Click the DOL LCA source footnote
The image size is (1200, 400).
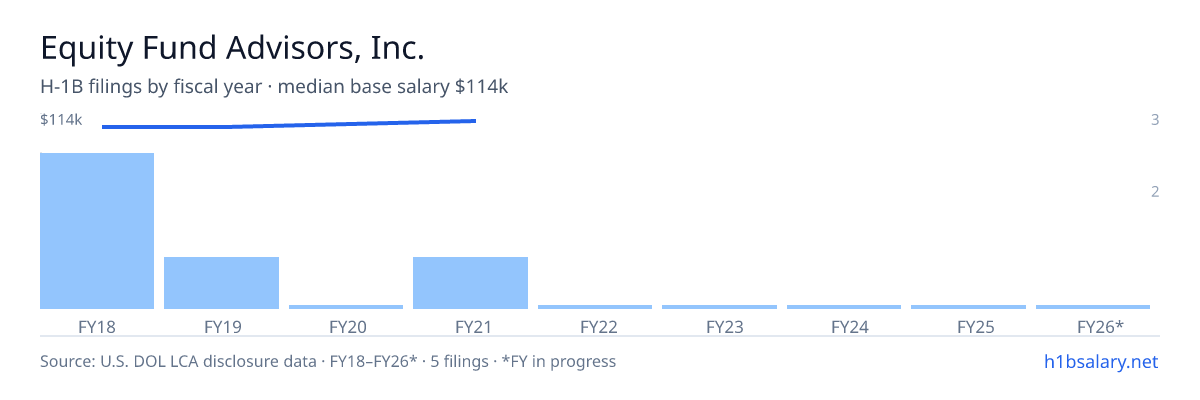[328, 361]
